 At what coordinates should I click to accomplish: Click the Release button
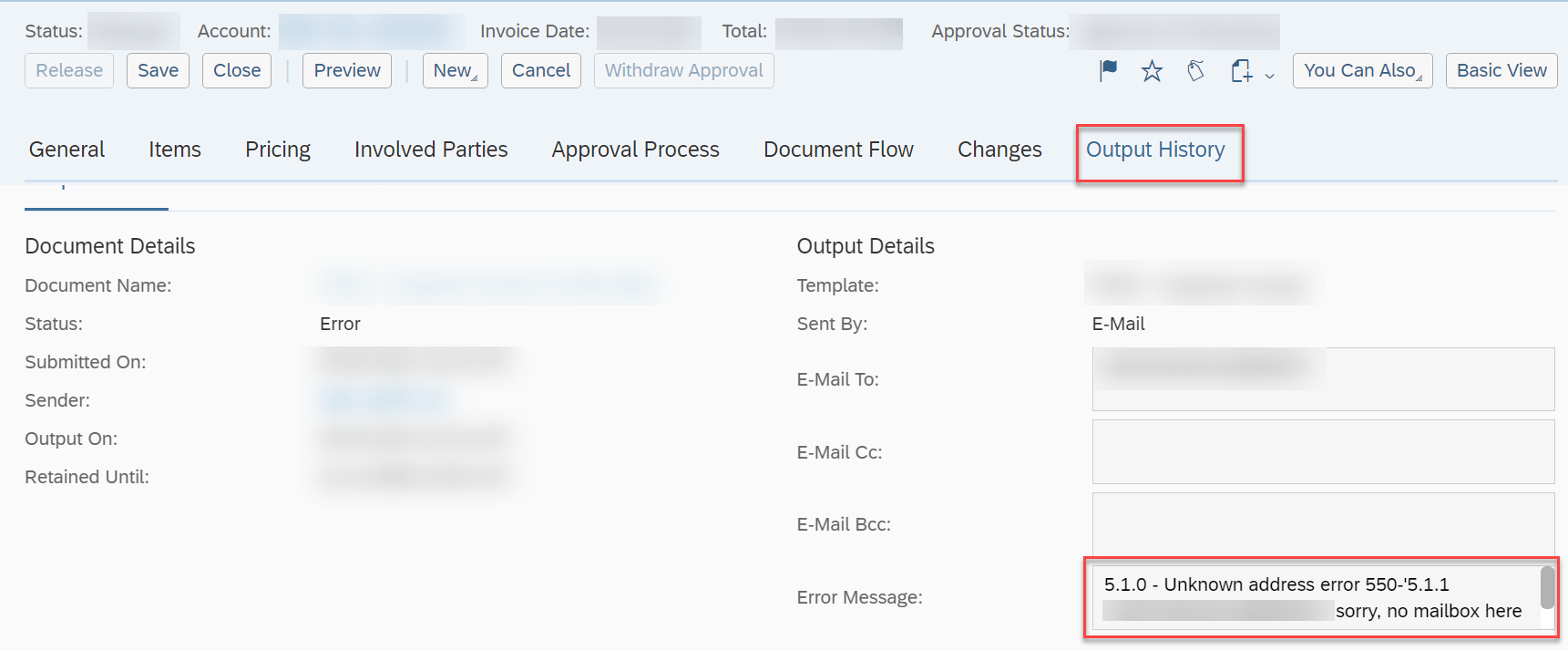[69, 70]
